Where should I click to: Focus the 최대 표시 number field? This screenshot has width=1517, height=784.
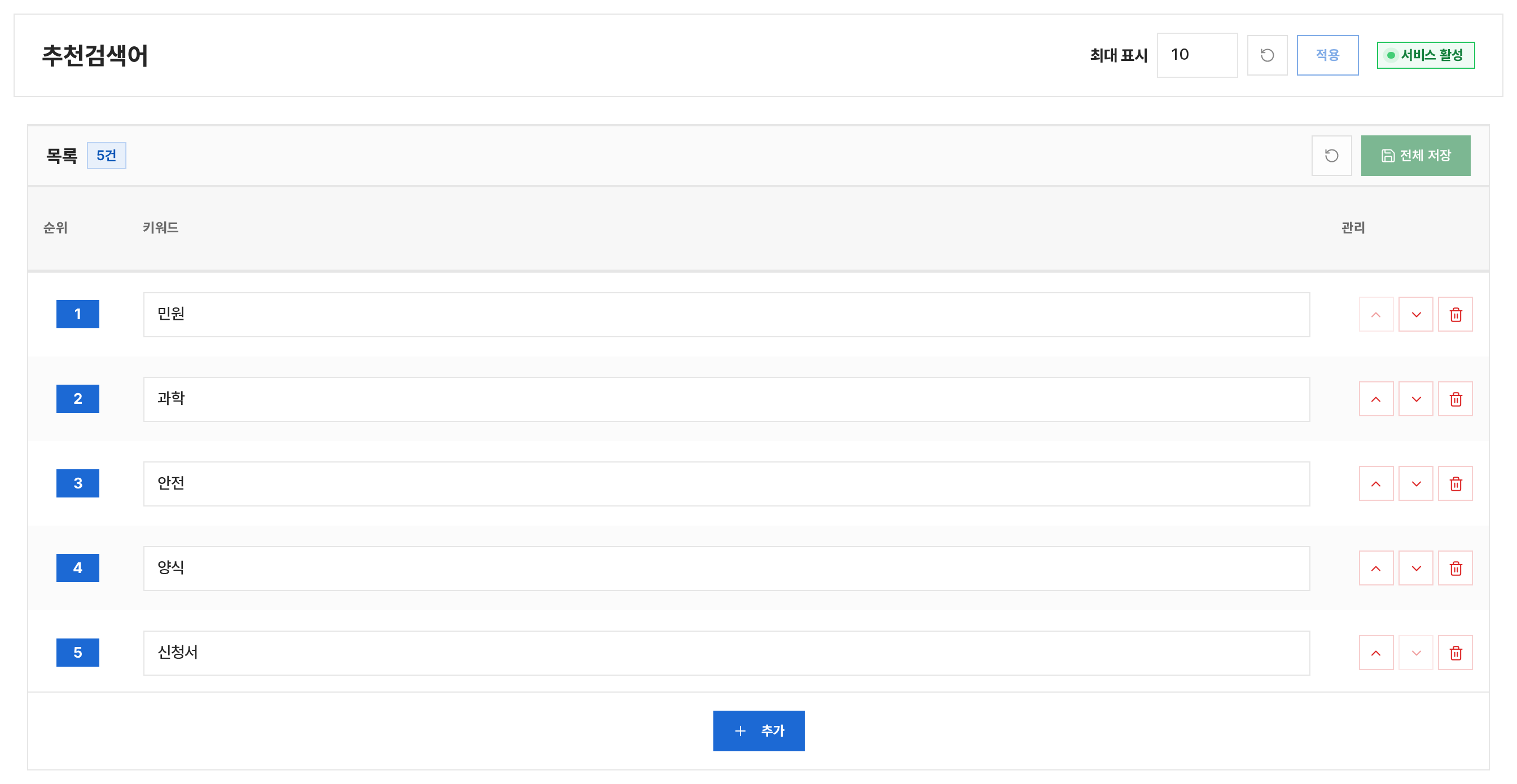pyautogui.click(x=1196, y=55)
